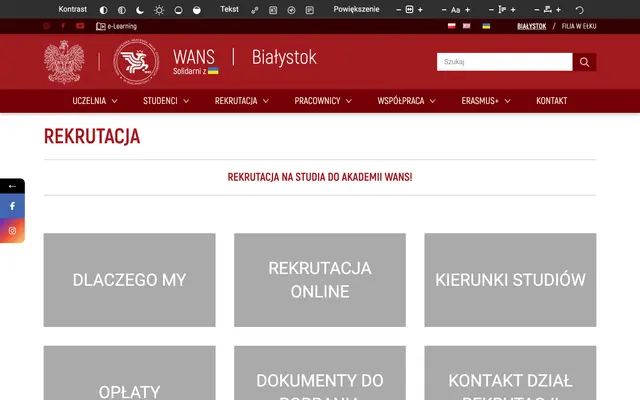The width and height of the screenshot is (640, 400).
Task: Increase line height with plus button
Action: (x=513, y=10)
